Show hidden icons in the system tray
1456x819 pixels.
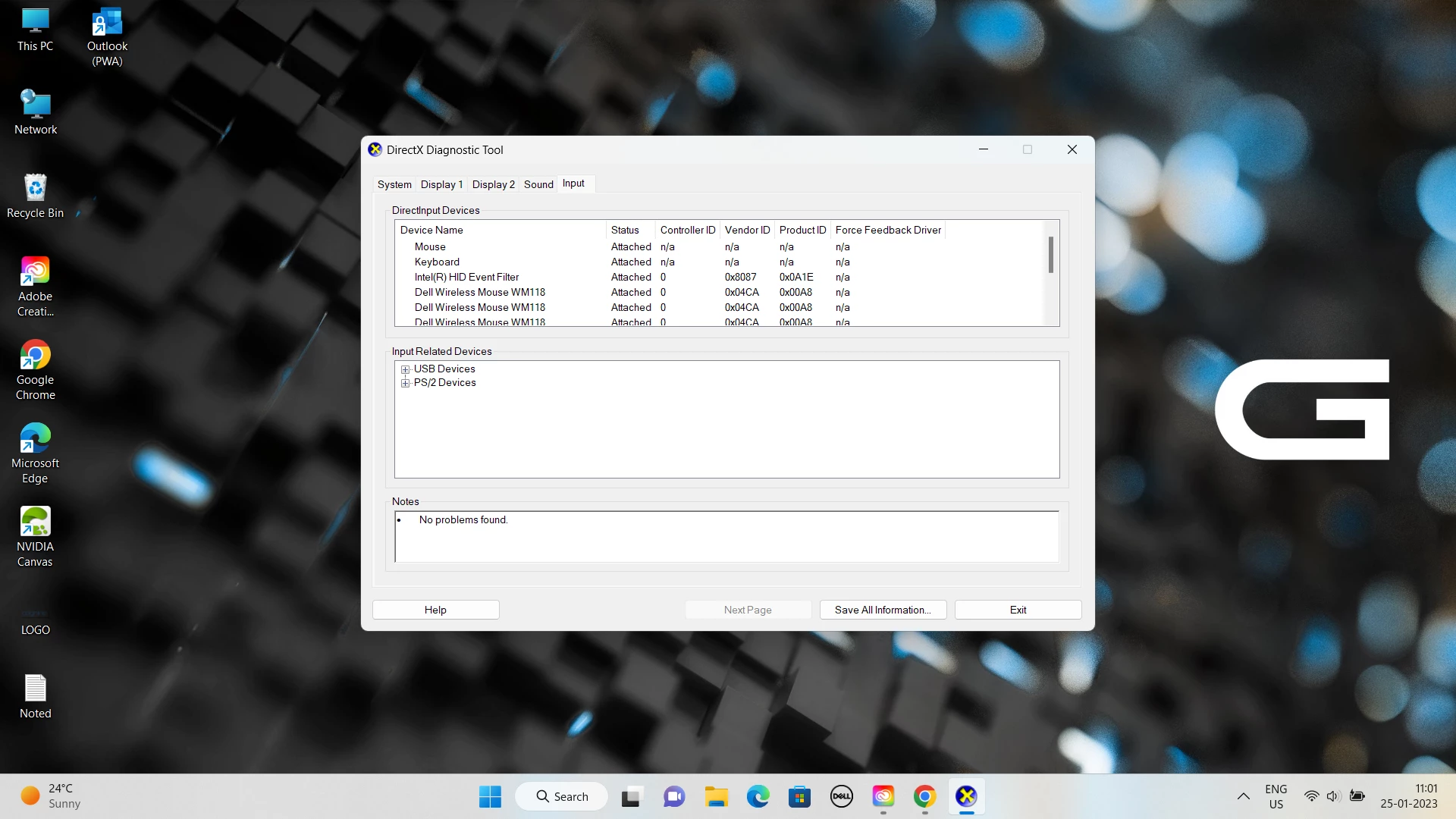(1244, 796)
